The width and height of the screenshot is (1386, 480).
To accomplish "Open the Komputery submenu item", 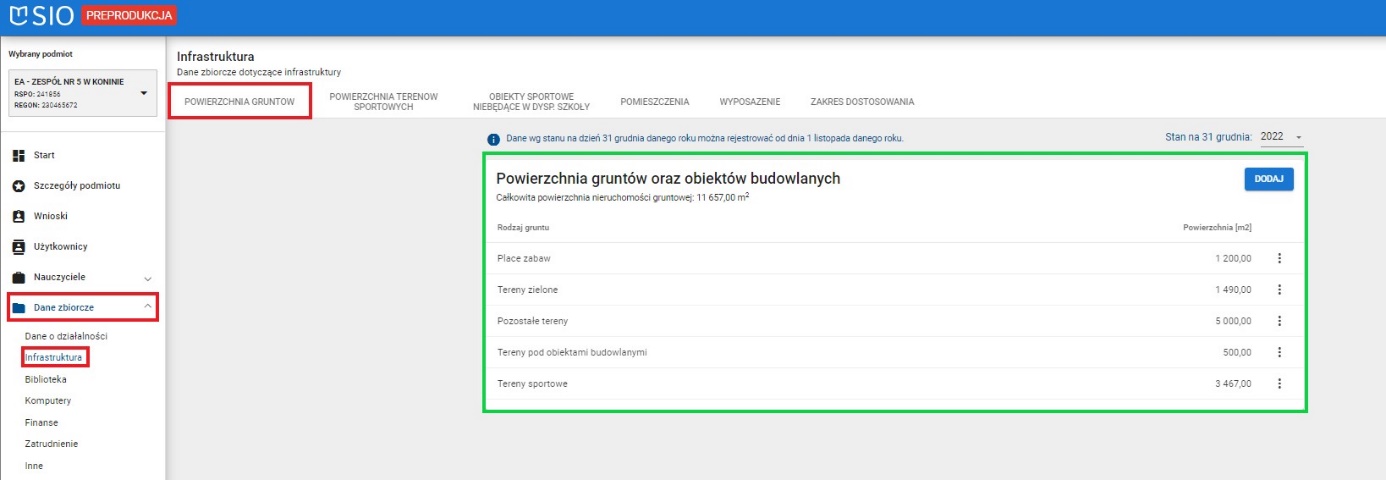I will click(x=48, y=401).
